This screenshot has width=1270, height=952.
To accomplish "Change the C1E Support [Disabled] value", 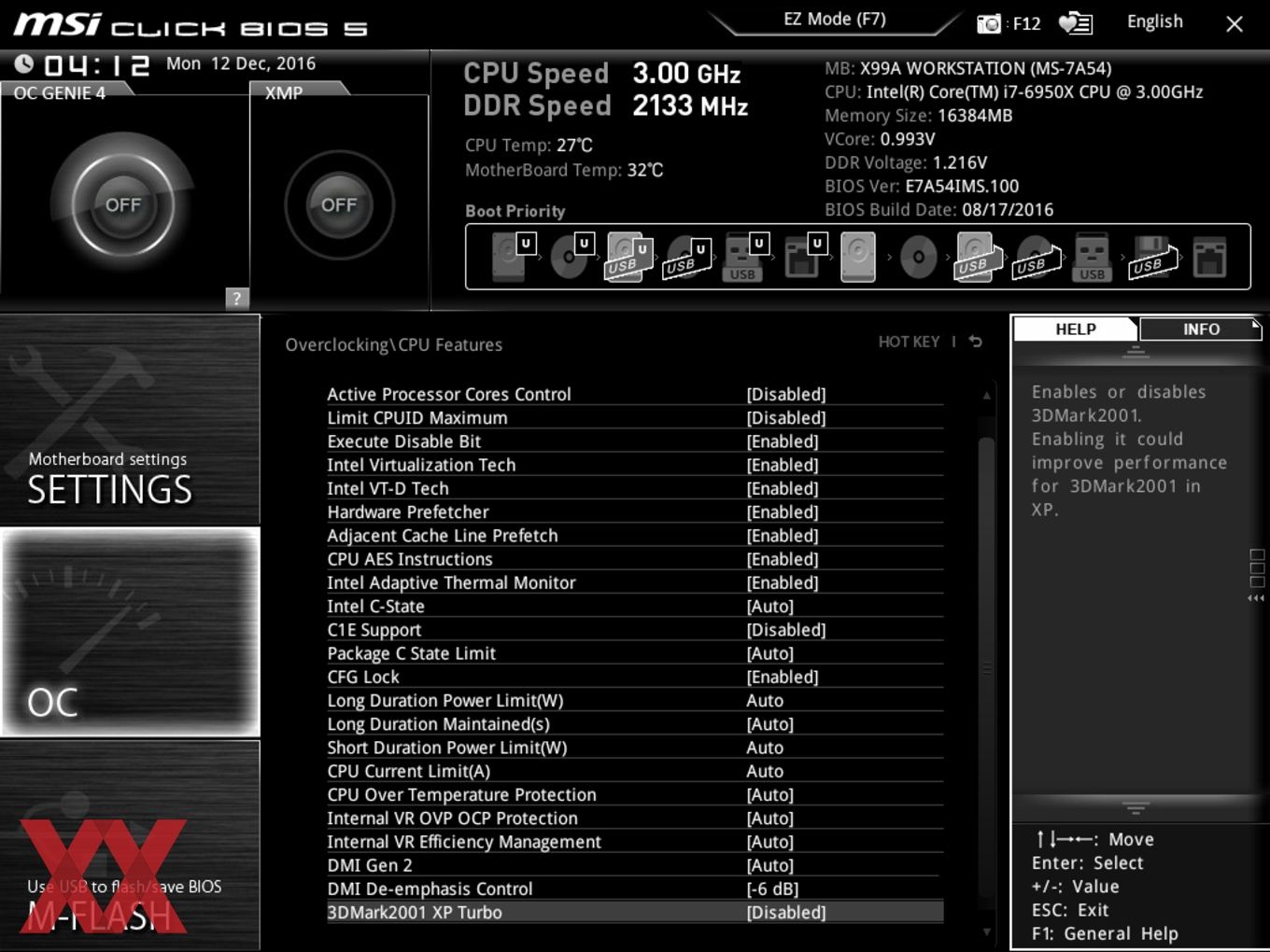I will [x=786, y=630].
